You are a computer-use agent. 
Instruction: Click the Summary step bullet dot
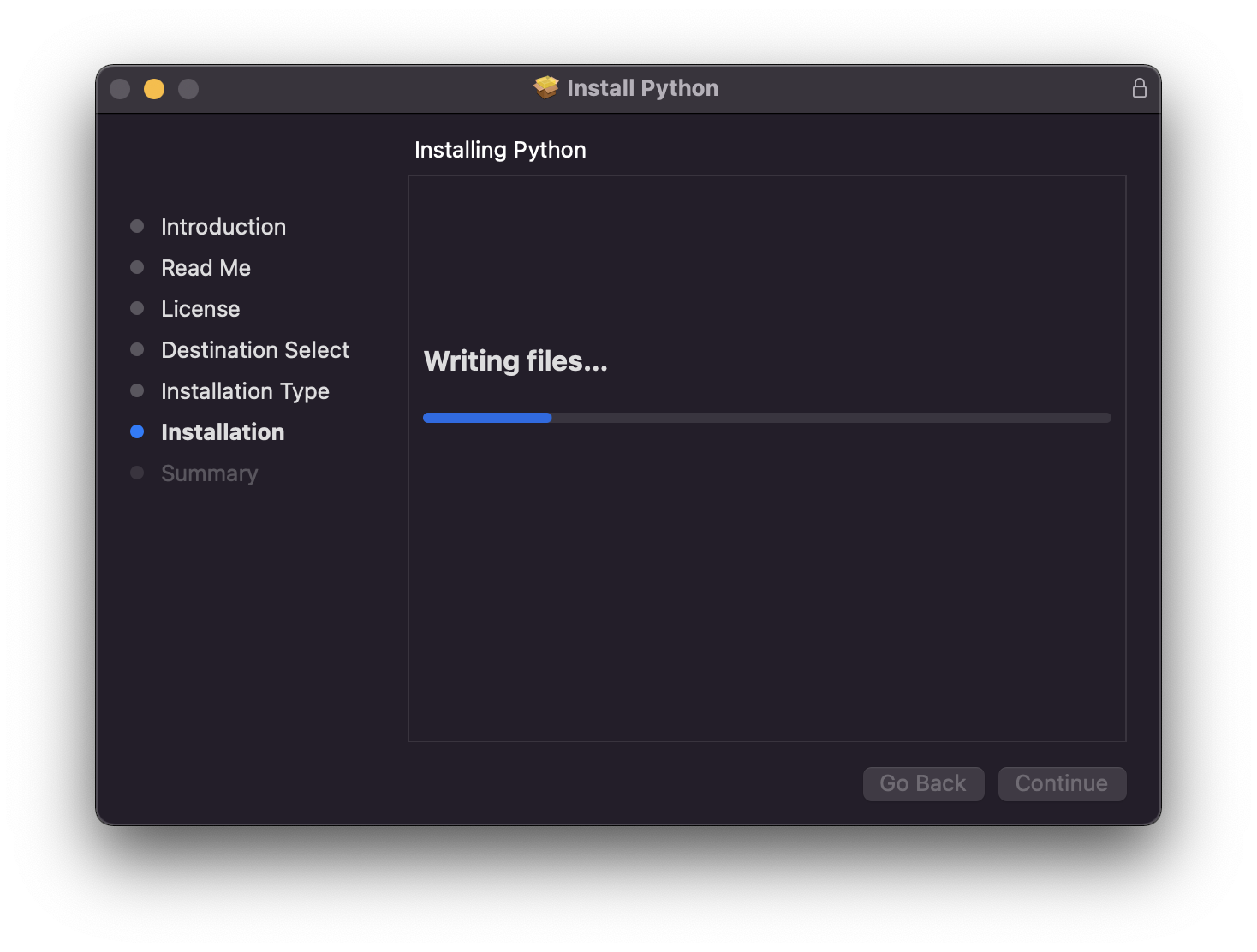point(137,473)
